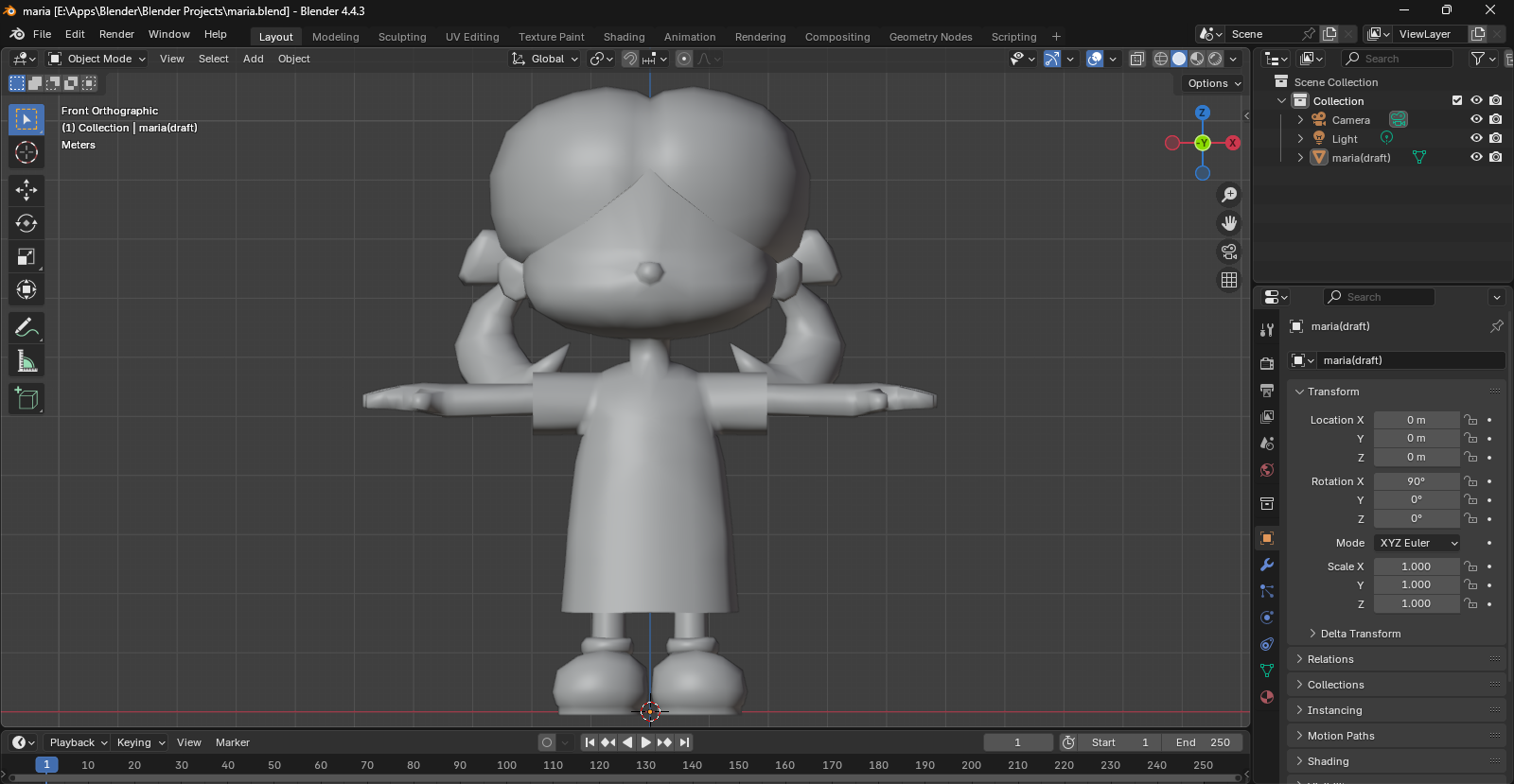Choose the Move tool
This screenshot has height=784, width=1514.
(26, 190)
